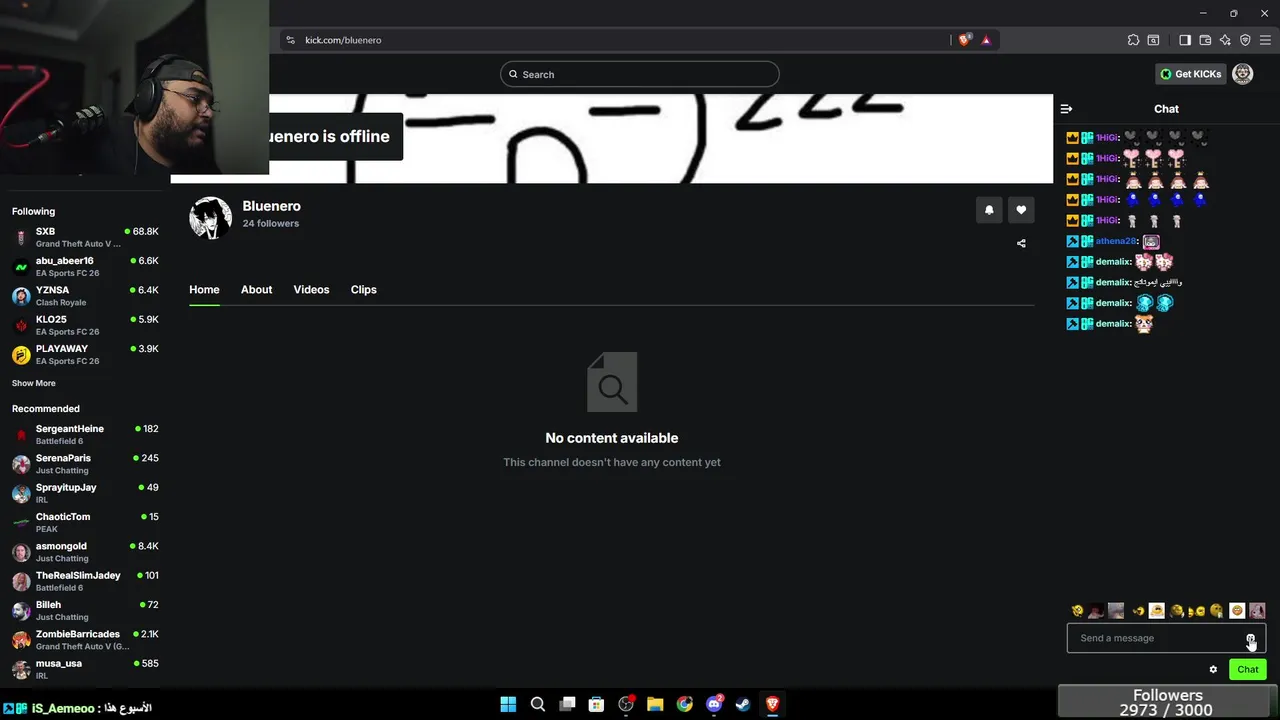Screen dimensions: 1280x720
Task: Click Brave browser icon on the taskbar
Action: pyautogui.click(x=772, y=704)
